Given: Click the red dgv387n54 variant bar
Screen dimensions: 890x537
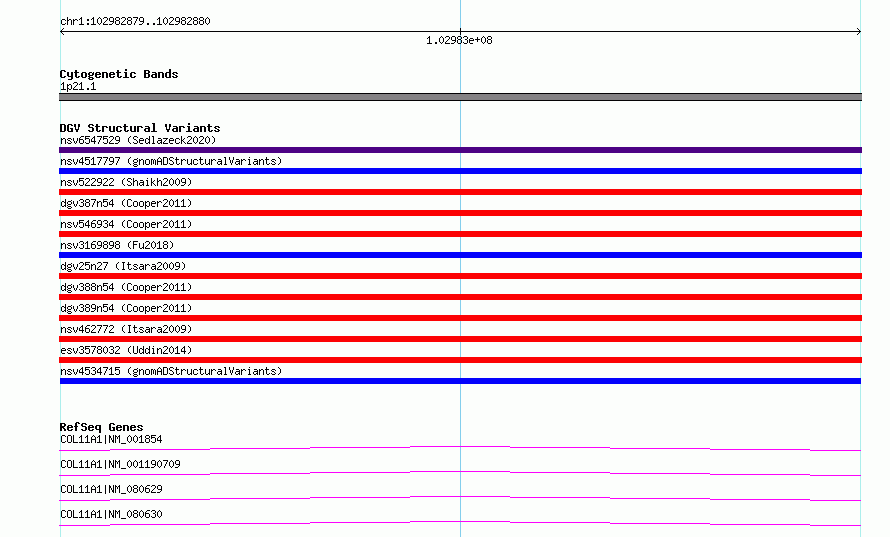Looking at the screenshot, I should (460, 213).
